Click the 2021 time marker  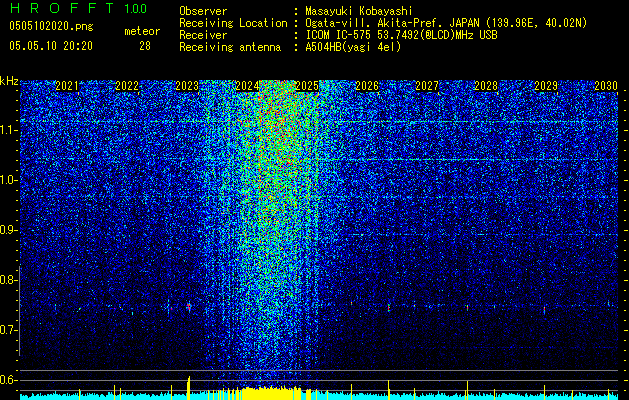pyautogui.click(x=67, y=86)
